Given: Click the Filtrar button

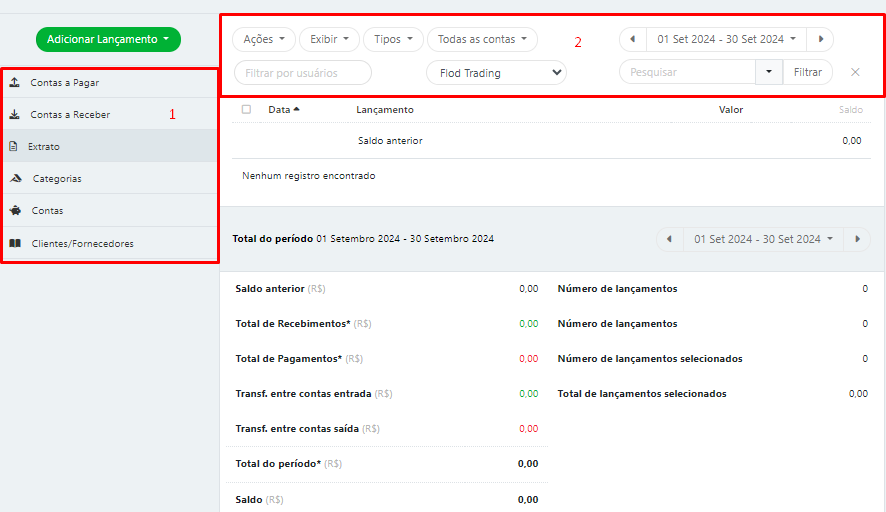Looking at the screenshot, I should coord(808,72).
